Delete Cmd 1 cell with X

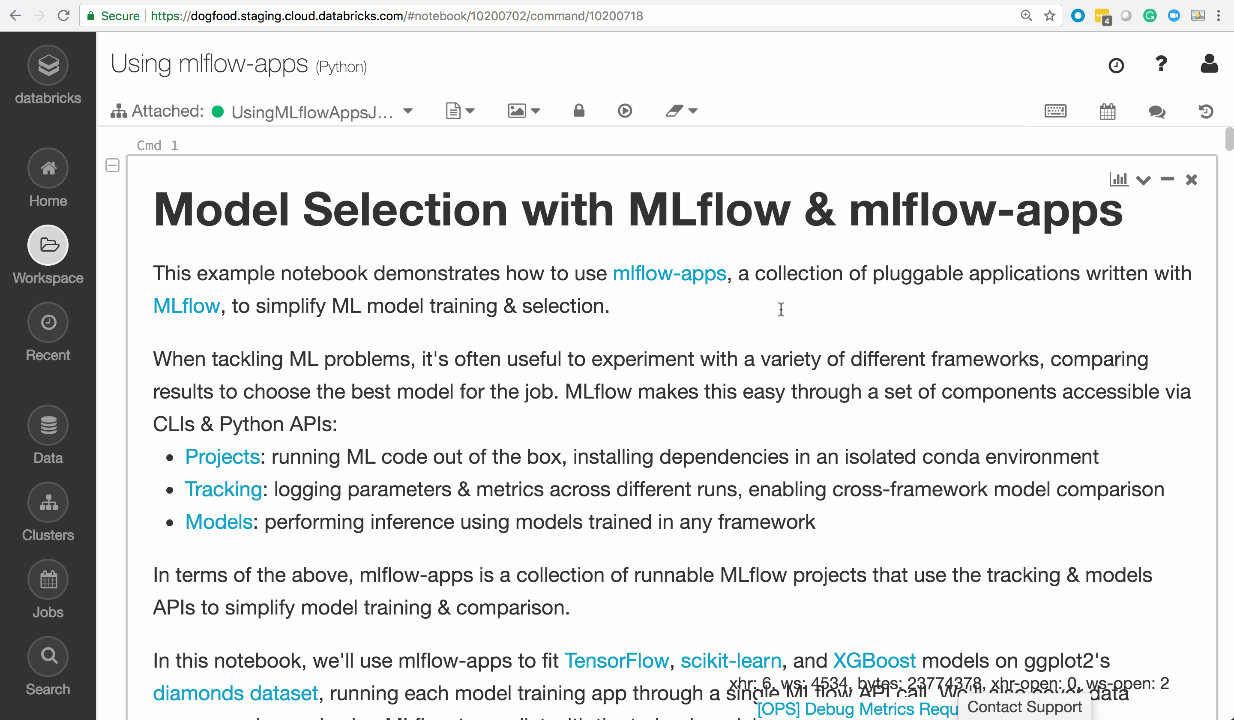[x=1191, y=180]
